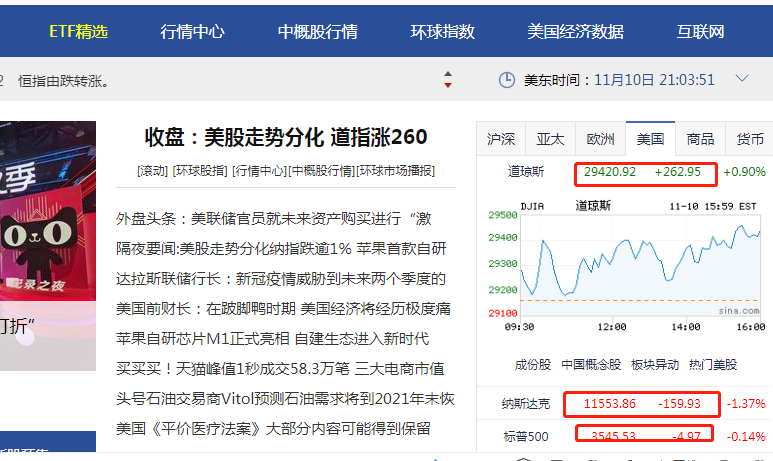
Task: Switch to the 商品 market tab
Action: click(x=700, y=139)
